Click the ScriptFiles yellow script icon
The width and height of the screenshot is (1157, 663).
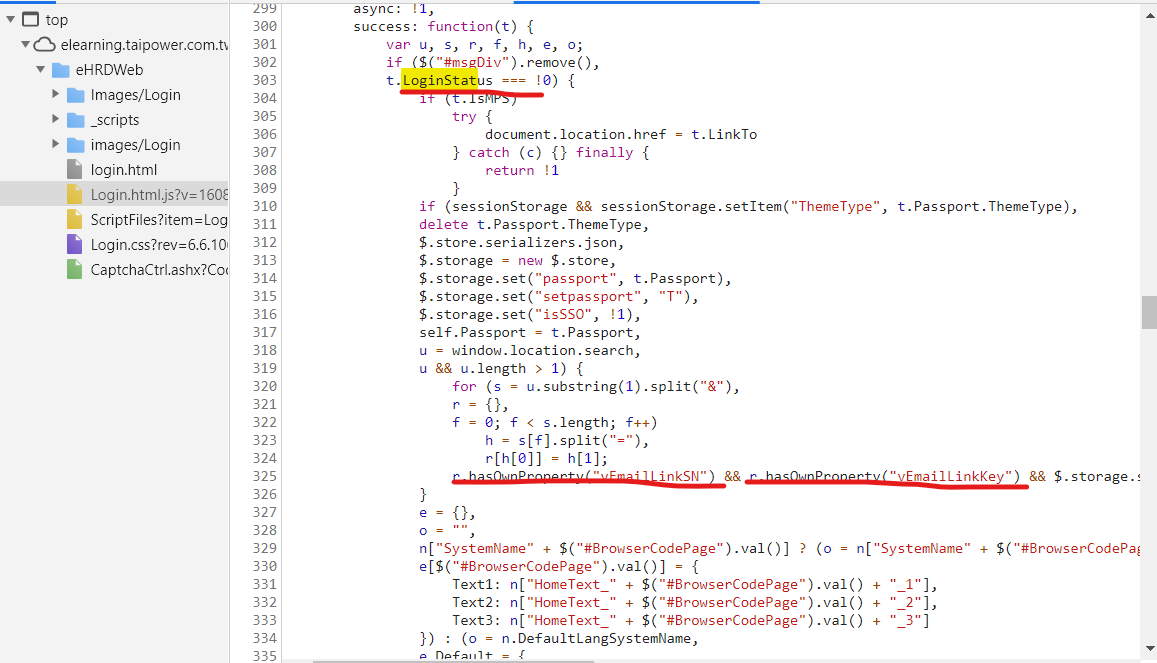click(75, 220)
